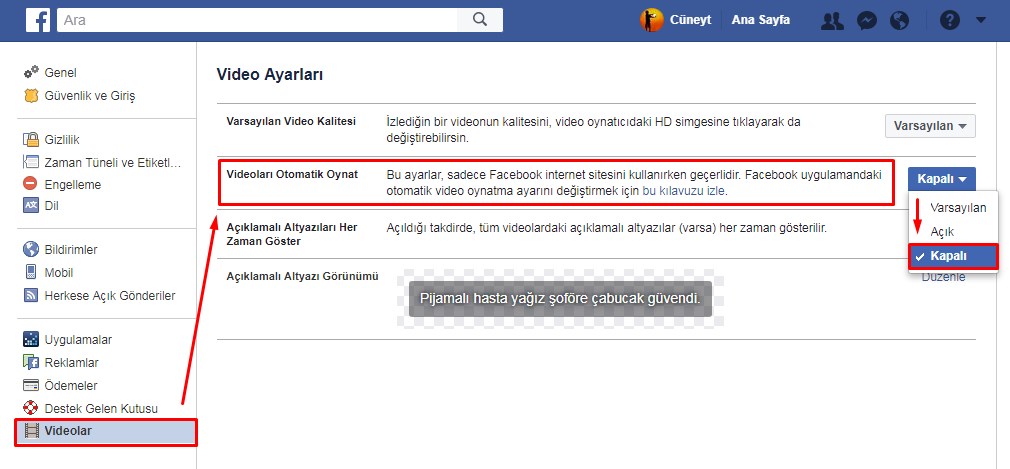The height and width of the screenshot is (469, 1010).
Task: Open Güvenlik ve Giriş settings
Action: coord(89,96)
